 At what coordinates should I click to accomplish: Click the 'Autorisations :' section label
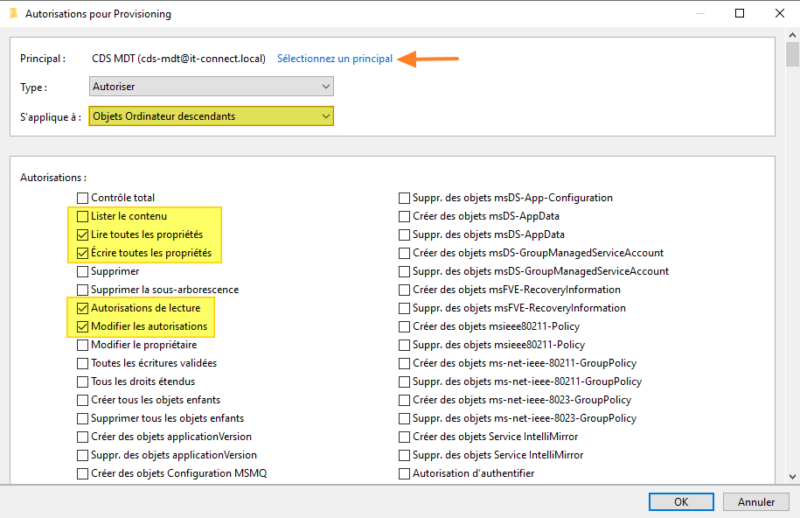tap(53, 178)
